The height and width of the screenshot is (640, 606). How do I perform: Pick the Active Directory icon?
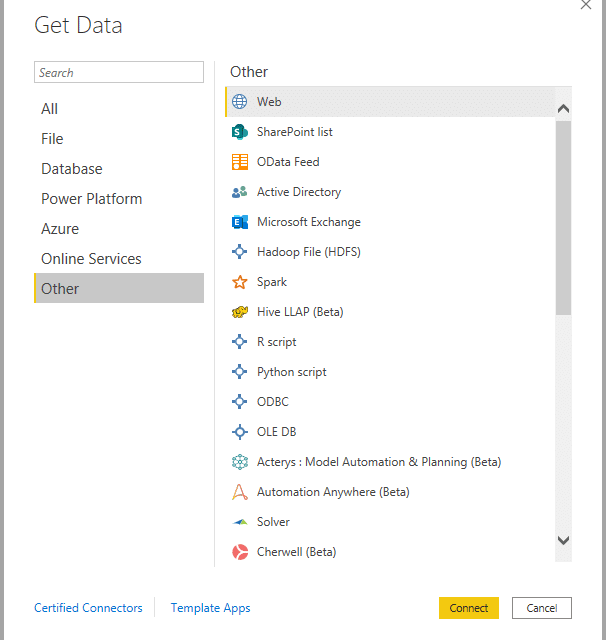point(240,192)
